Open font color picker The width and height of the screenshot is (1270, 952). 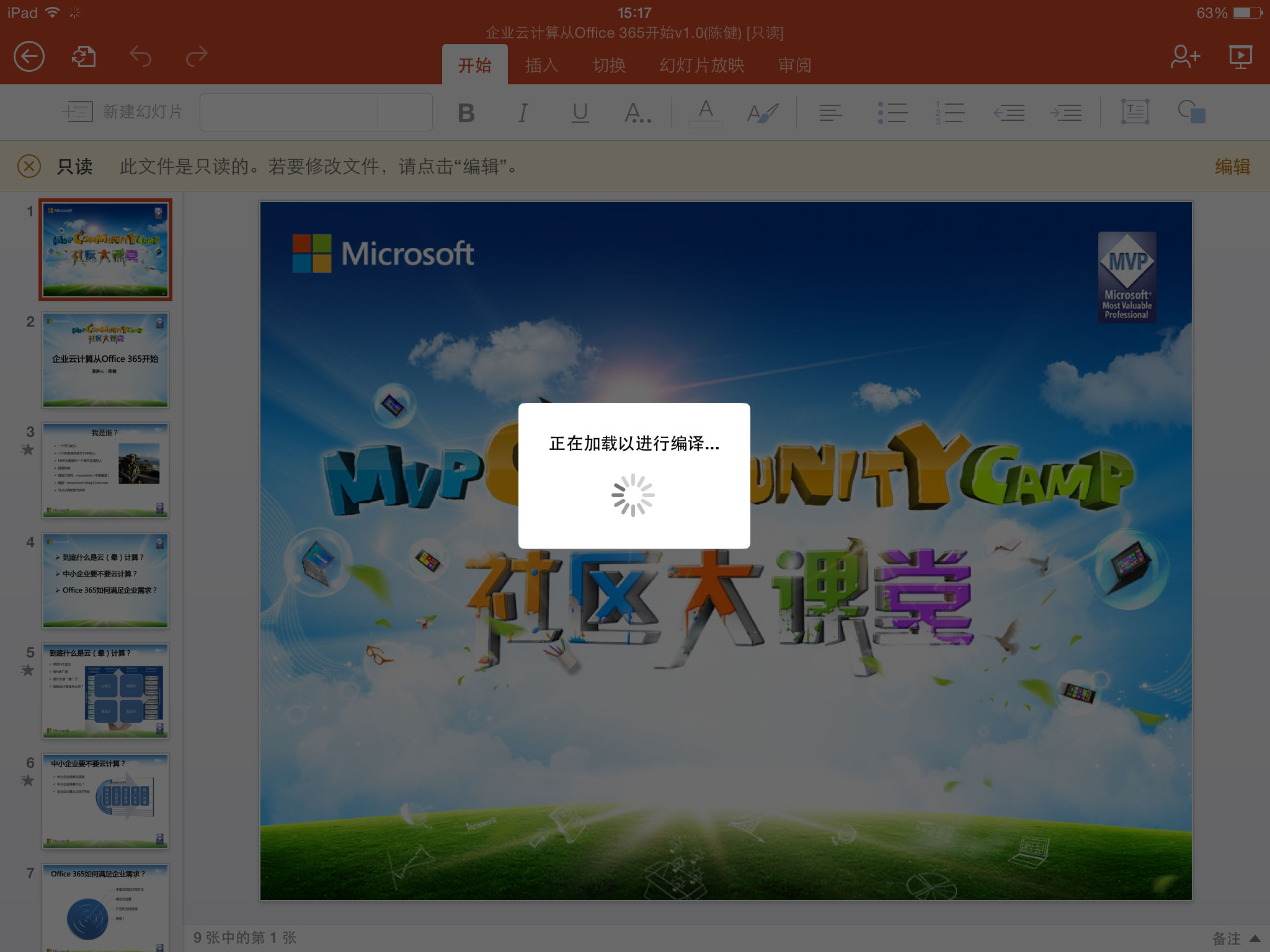click(706, 113)
